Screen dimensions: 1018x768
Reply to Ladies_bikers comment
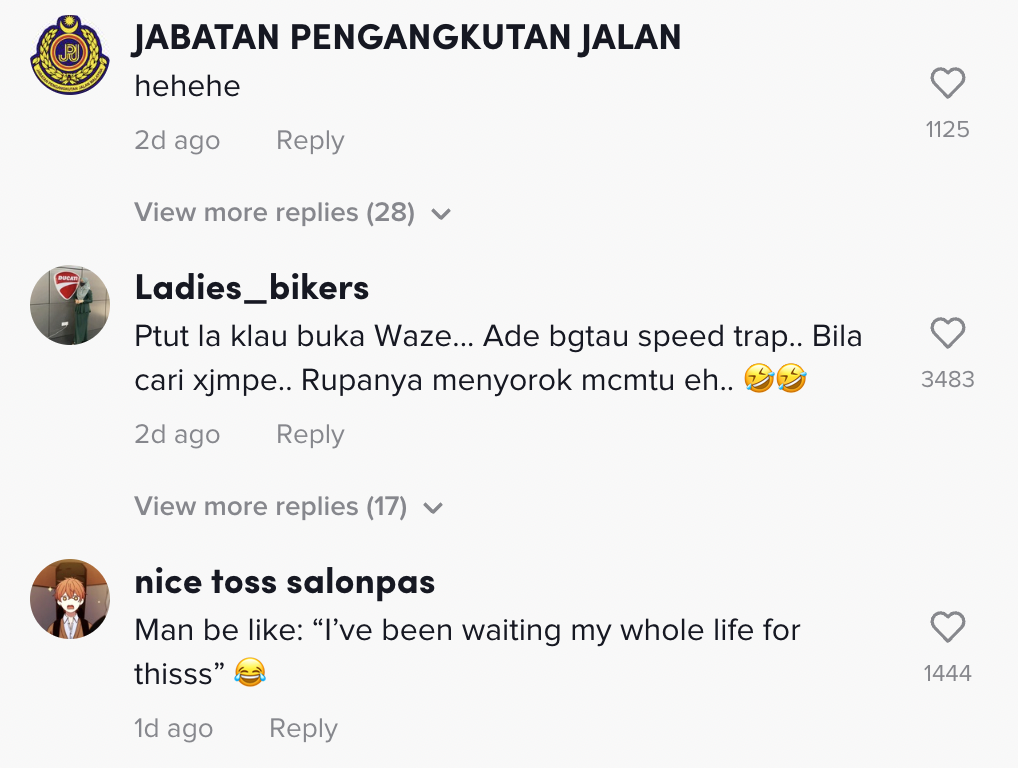[310, 435]
